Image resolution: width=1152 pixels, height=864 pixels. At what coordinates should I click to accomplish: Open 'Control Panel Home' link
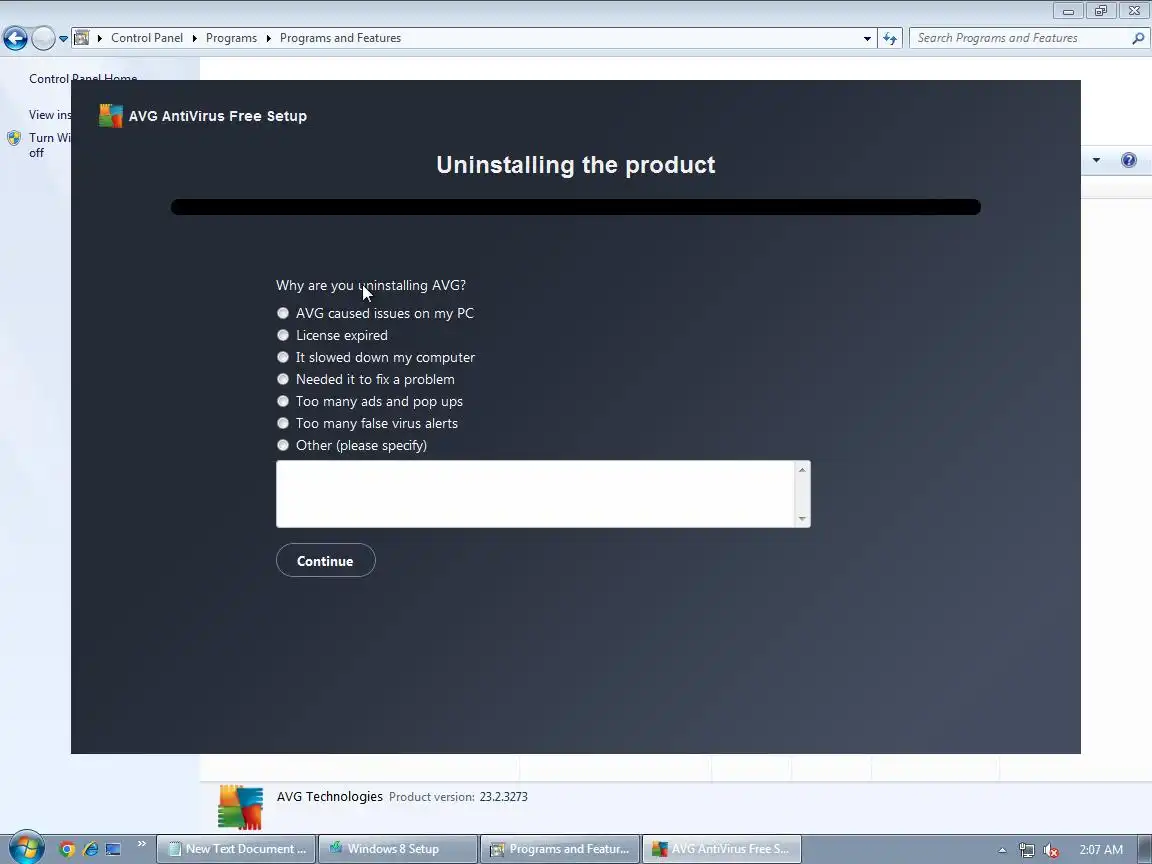tap(83, 79)
